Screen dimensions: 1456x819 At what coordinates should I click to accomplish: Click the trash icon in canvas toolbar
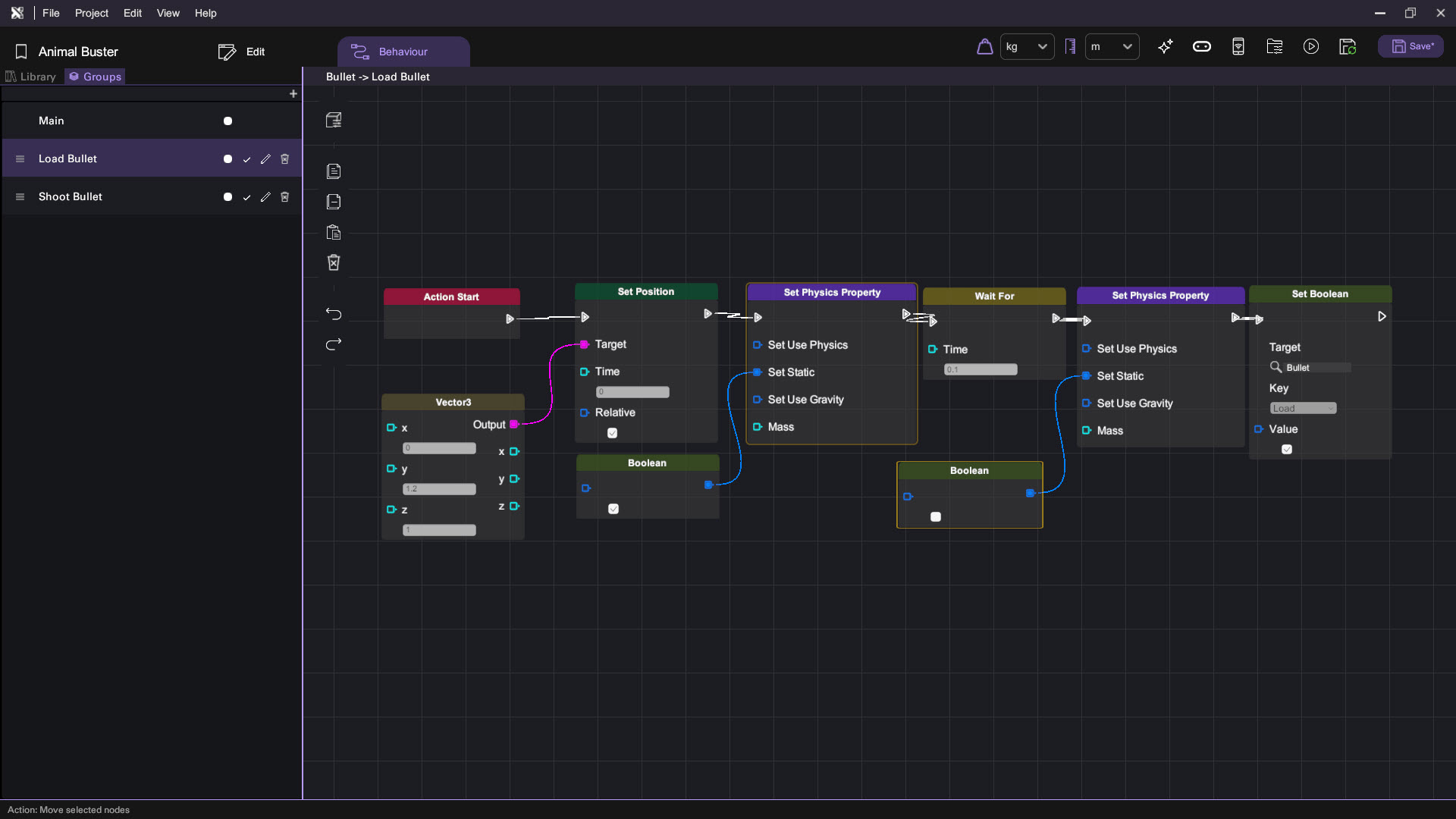(334, 262)
